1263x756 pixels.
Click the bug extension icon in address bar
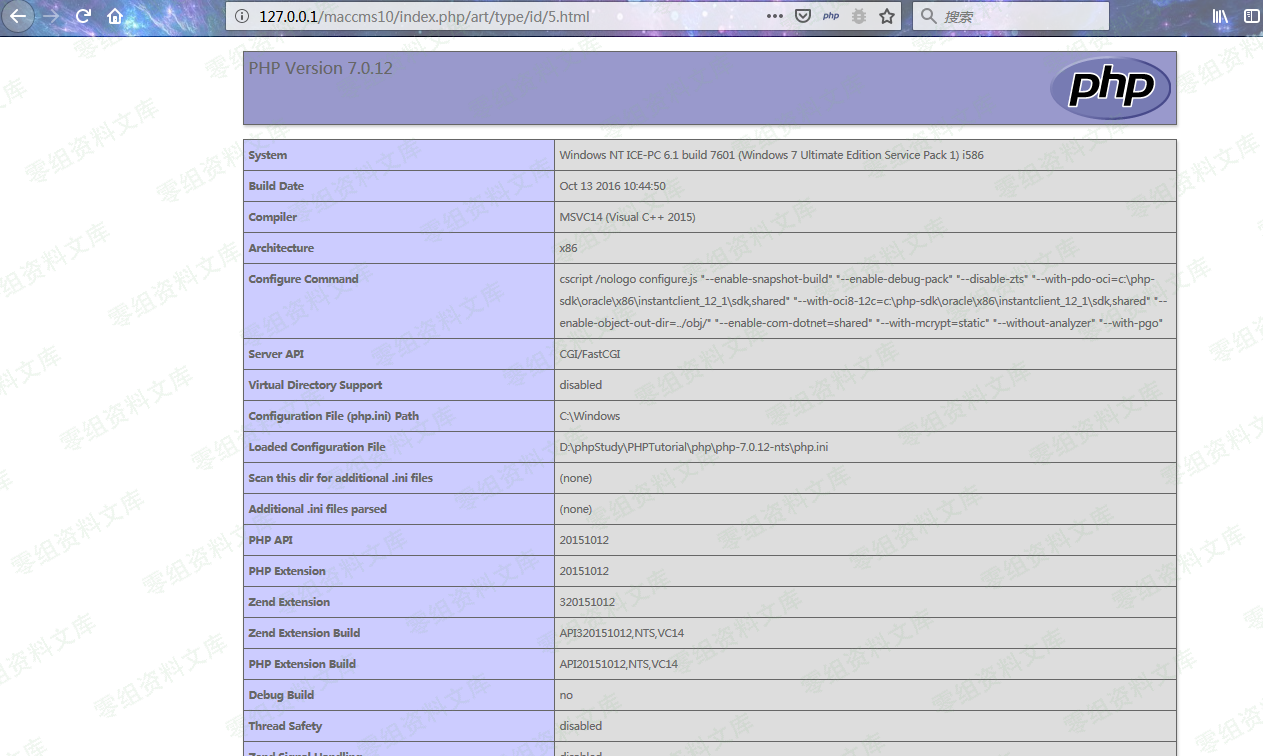coord(858,16)
